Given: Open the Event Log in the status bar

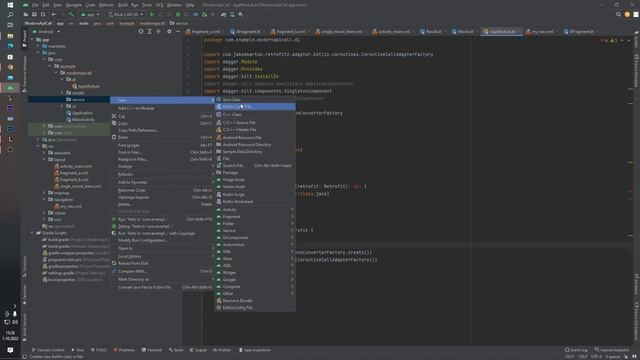Looking at the screenshot, I should click(x=576, y=350).
